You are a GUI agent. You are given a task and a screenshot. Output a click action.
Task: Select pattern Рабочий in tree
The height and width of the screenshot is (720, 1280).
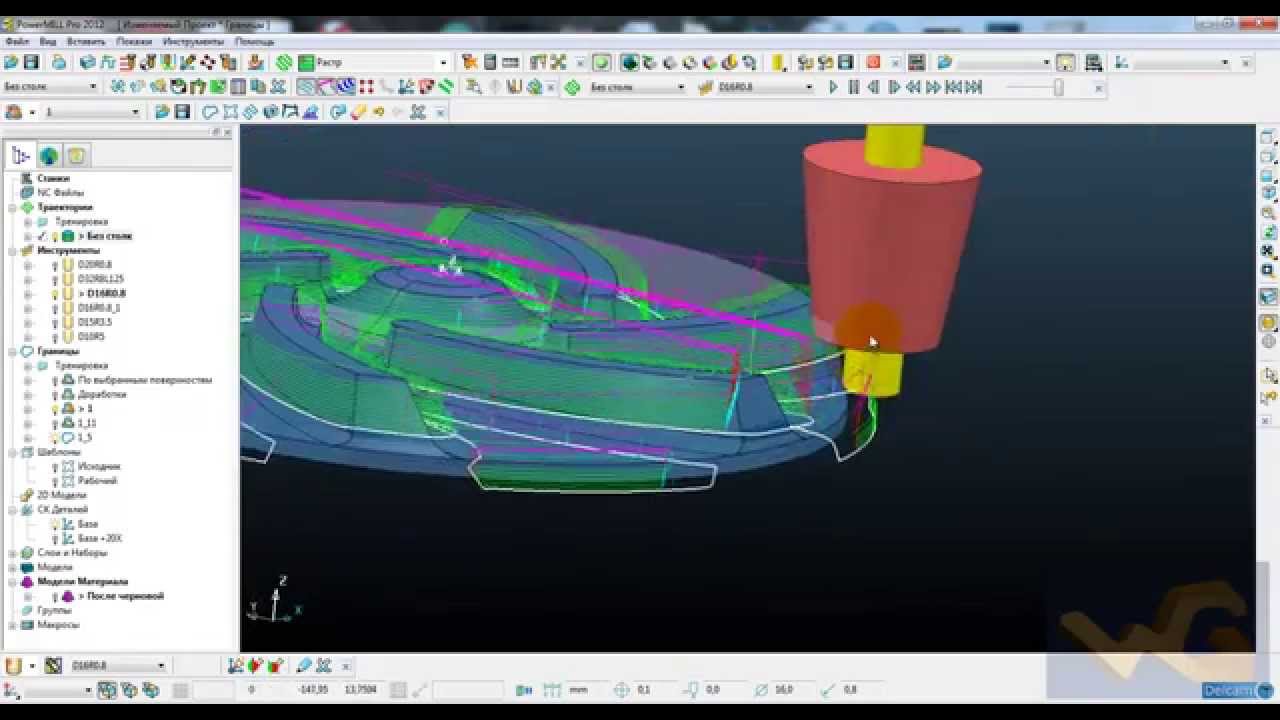(97, 481)
